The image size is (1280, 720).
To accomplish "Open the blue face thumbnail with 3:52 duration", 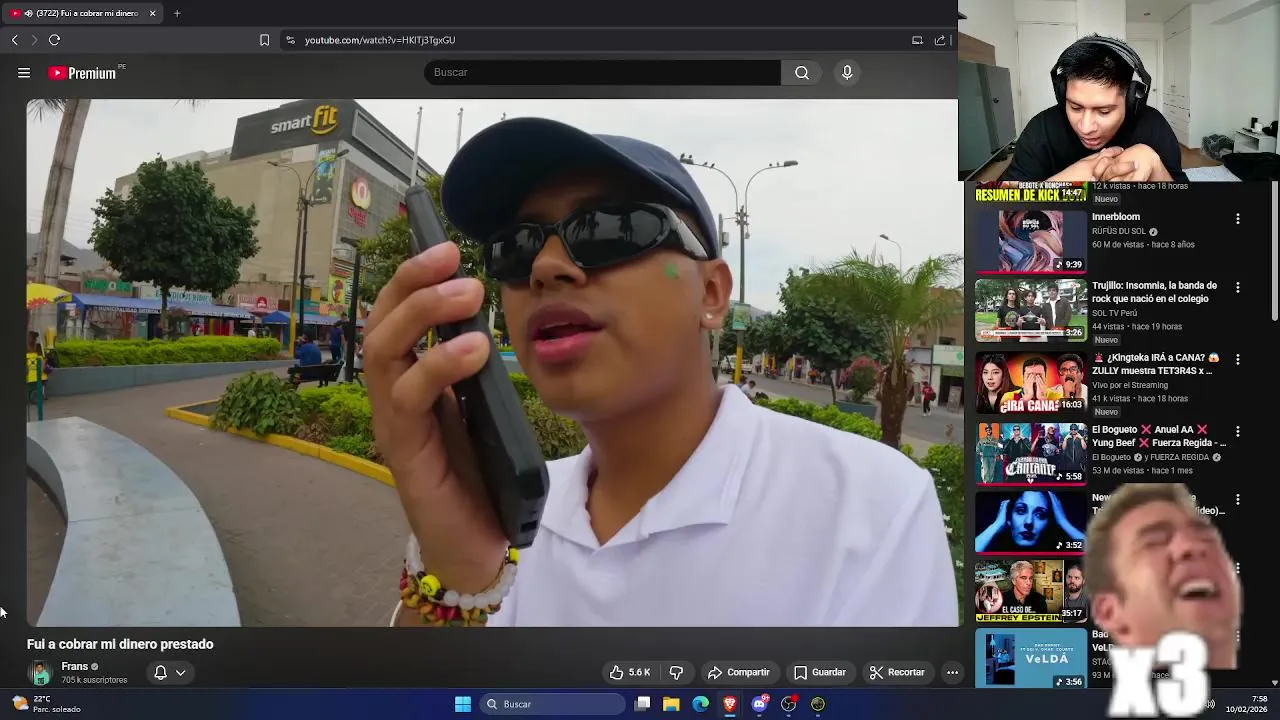I will pos(1031,522).
